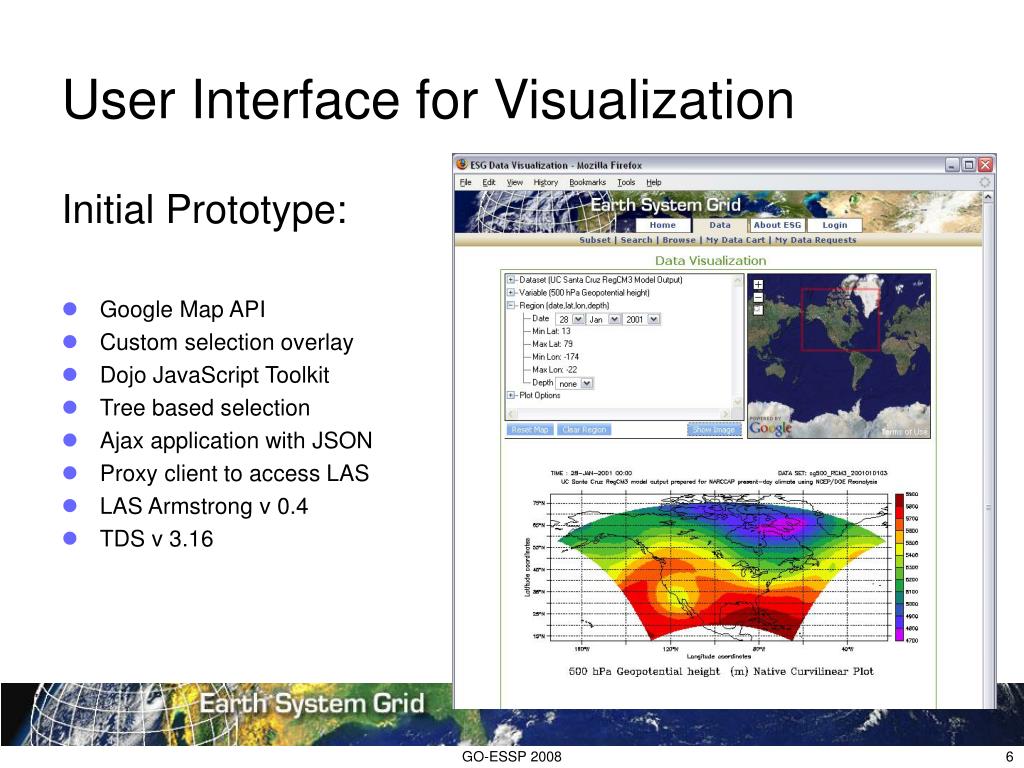The image size is (1024, 768).
Task: Click the 'Max Lat: 79' entry
Action: 552,344
